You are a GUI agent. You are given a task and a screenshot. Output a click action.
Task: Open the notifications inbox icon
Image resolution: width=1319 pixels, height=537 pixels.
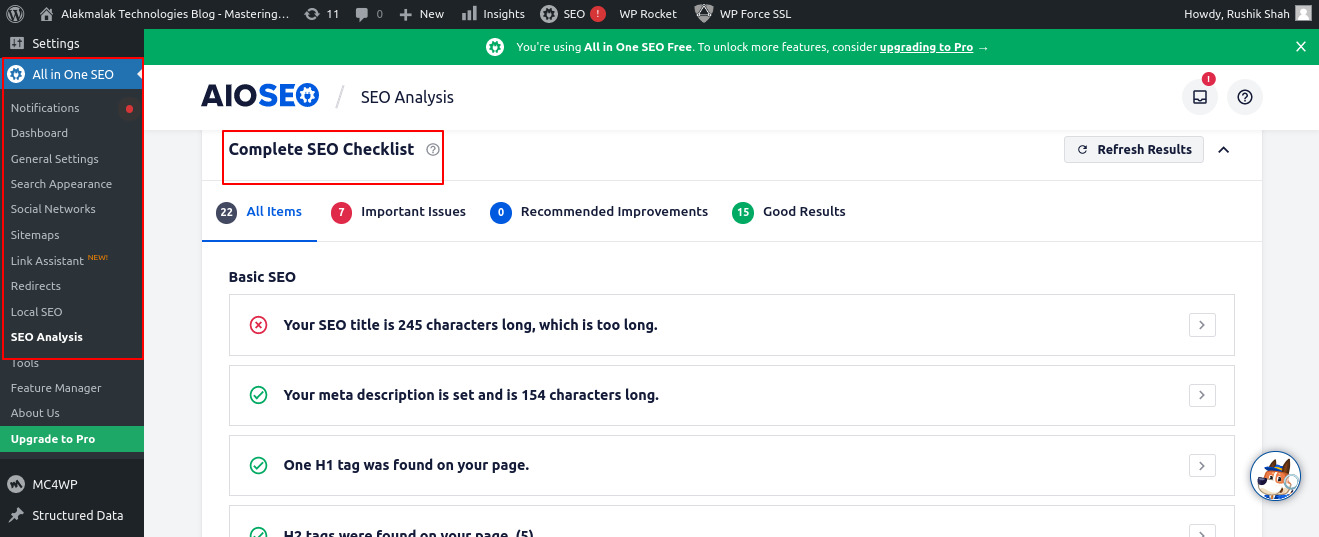click(1200, 97)
